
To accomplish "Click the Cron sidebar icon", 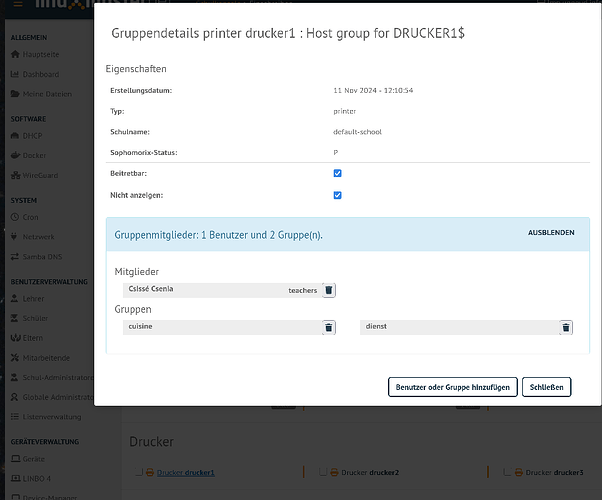I will pos(15,219).
